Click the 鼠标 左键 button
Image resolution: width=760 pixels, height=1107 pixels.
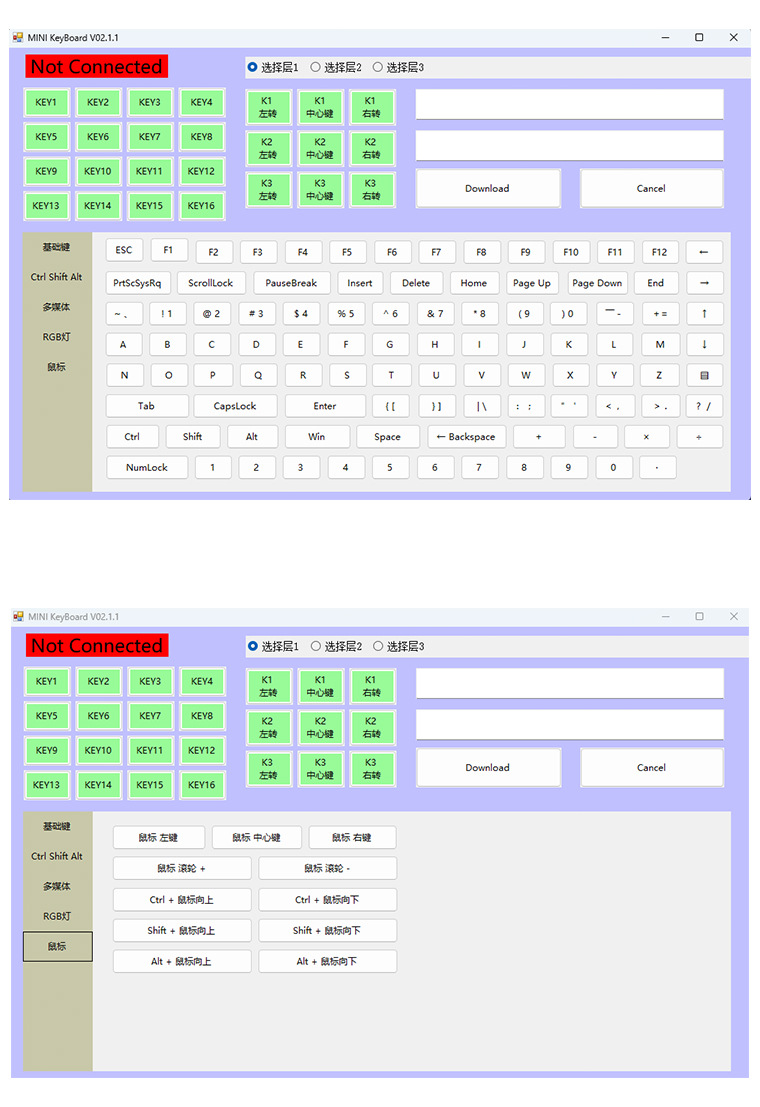tap(158, 837)
